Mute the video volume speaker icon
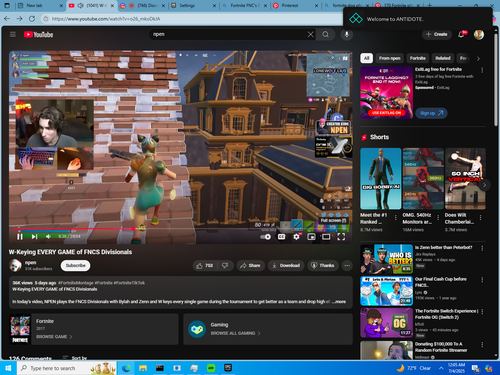This screenshot has height=375, width=500. 48,236
